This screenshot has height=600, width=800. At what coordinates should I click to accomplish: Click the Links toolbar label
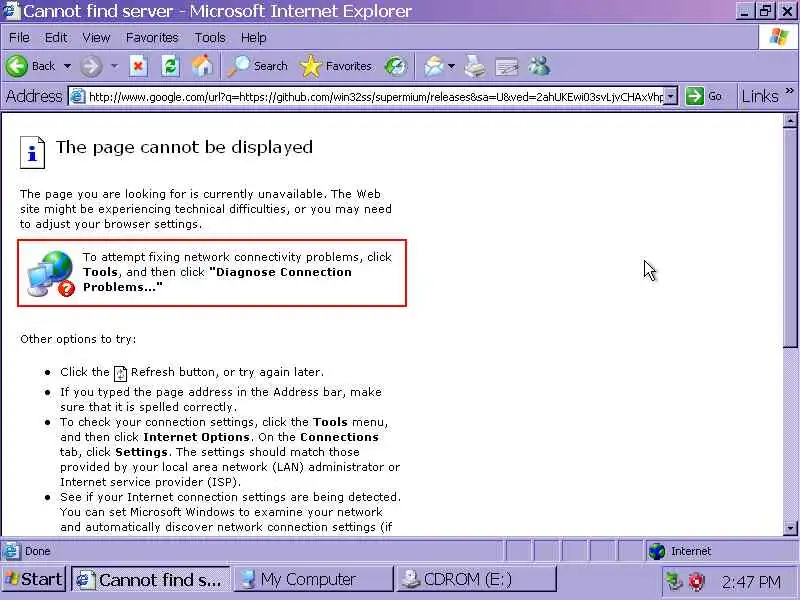pyautogui.click(x=760, y=96)
